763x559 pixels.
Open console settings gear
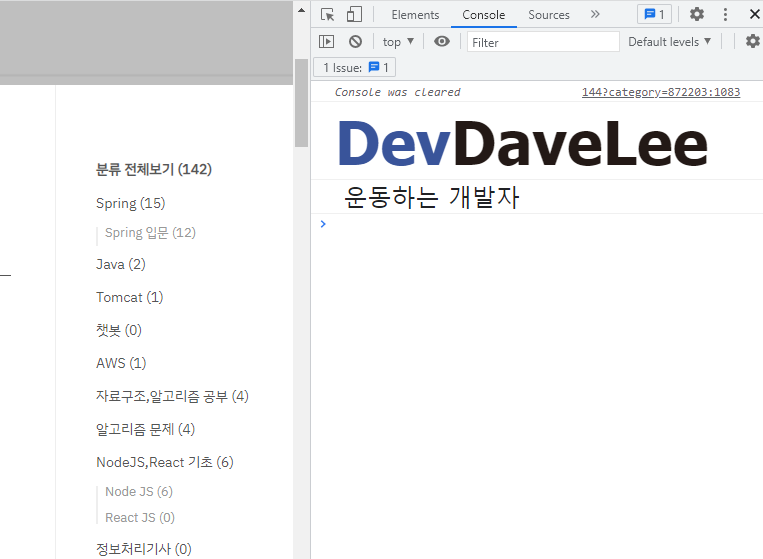click(753, 41)
